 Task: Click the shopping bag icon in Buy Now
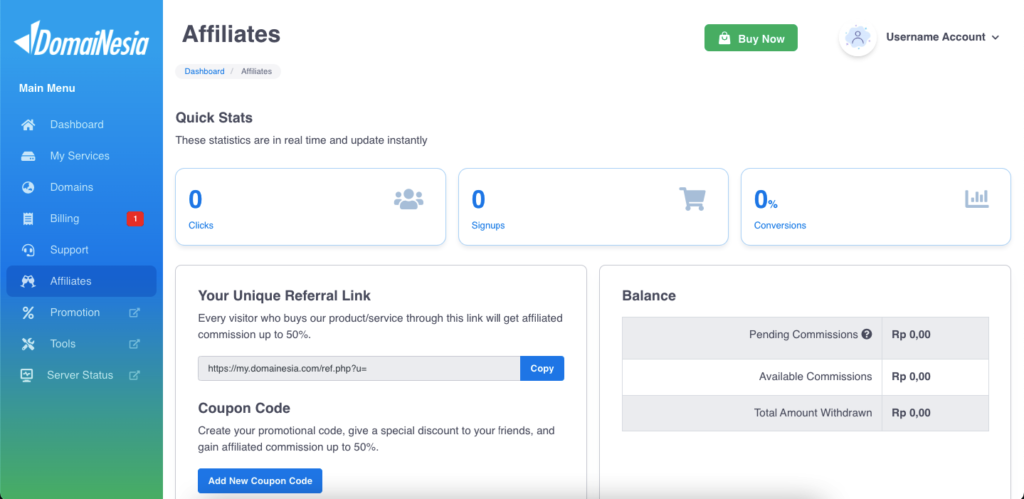pyautogui.click(x=724, y=39)
